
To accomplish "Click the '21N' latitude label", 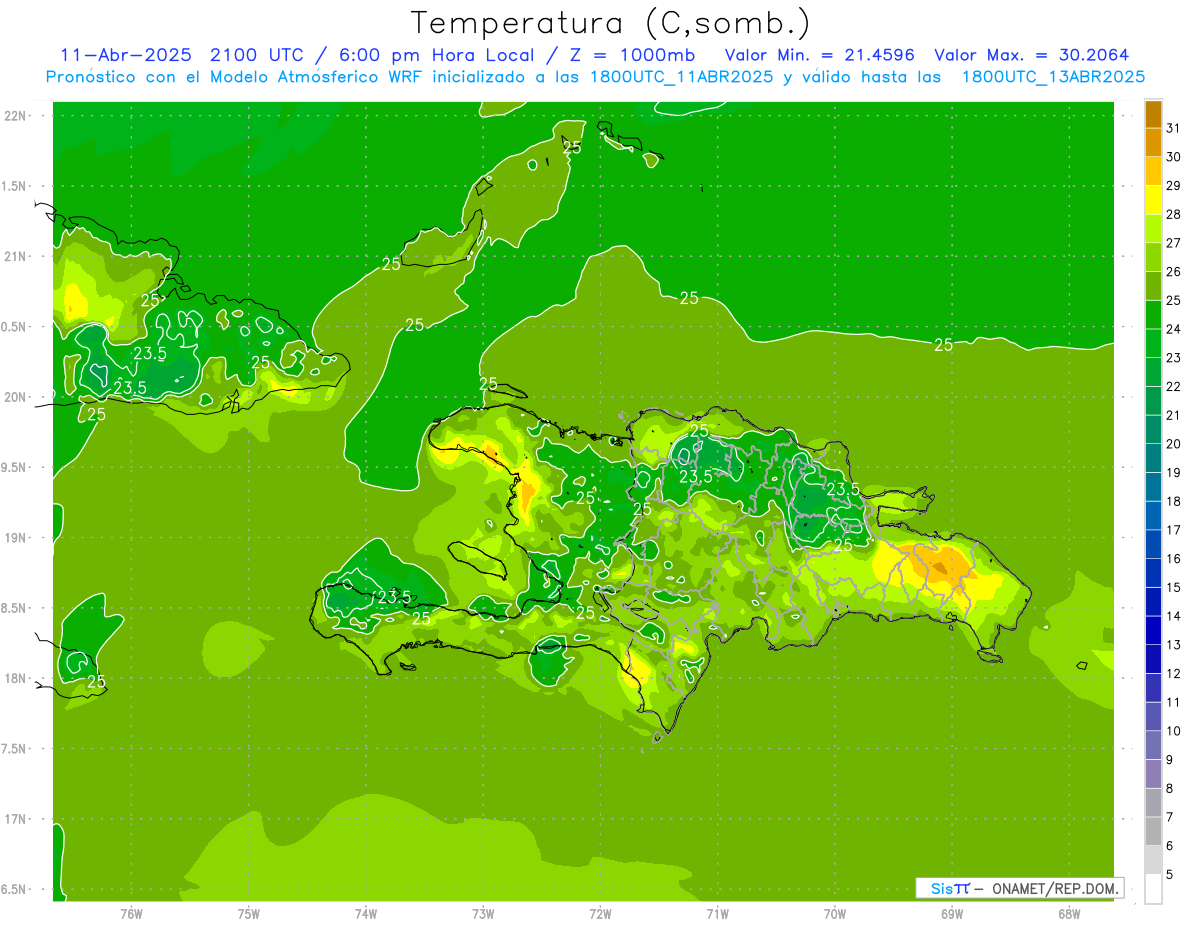I will coord(16,256).
